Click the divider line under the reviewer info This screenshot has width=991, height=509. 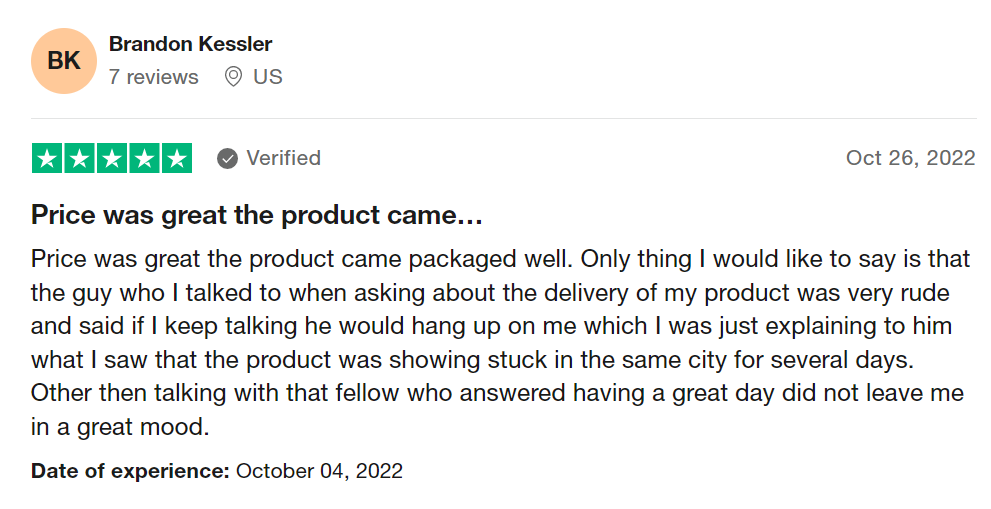point(504,118)
